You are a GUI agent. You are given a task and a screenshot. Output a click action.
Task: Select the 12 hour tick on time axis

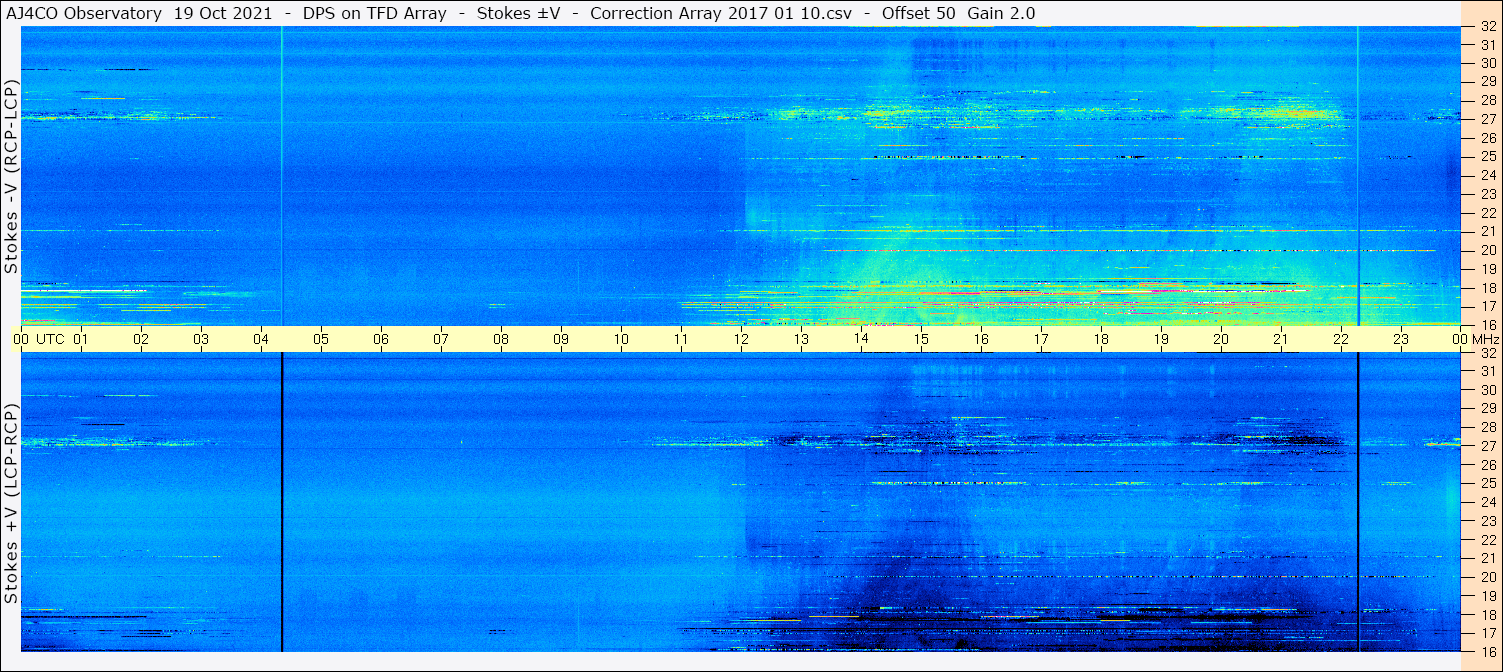pos(741,339)
